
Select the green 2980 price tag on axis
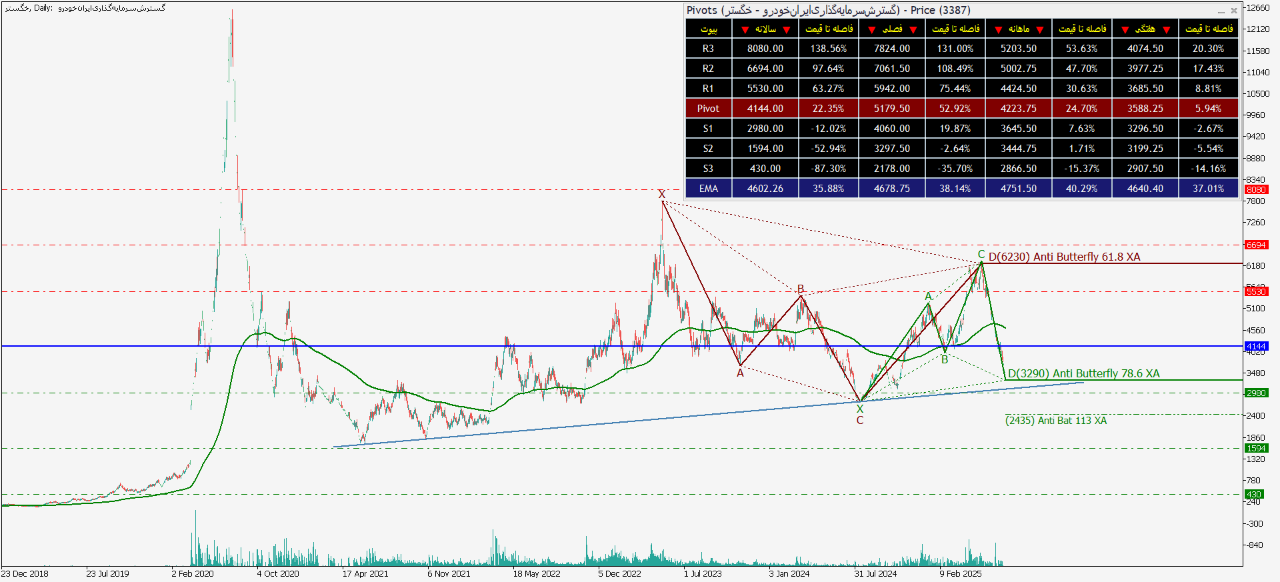(x=1256, y=393)
